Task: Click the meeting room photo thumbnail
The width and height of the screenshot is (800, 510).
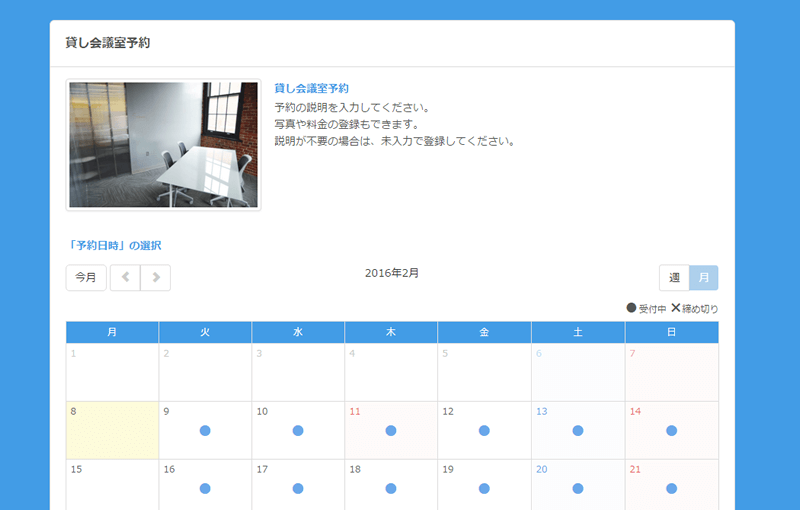Action: click(x=163, y=145)
